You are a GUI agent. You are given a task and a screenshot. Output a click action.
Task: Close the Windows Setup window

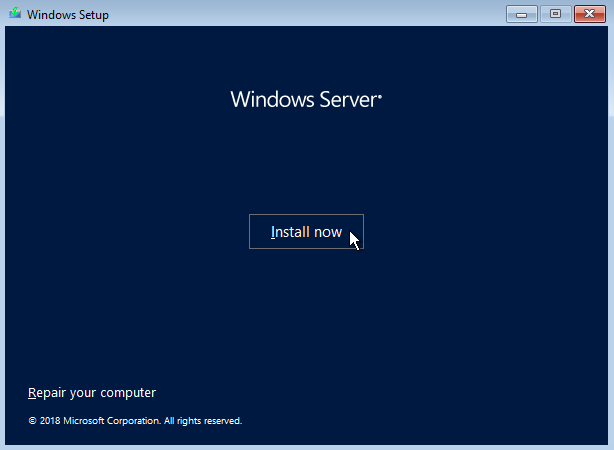[x=590, y=14]
